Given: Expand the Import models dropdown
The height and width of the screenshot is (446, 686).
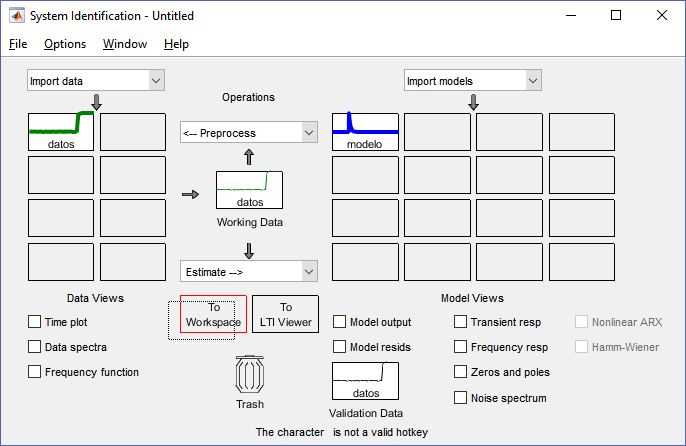Looking at the screenshot, I should (x=472, y=81).
